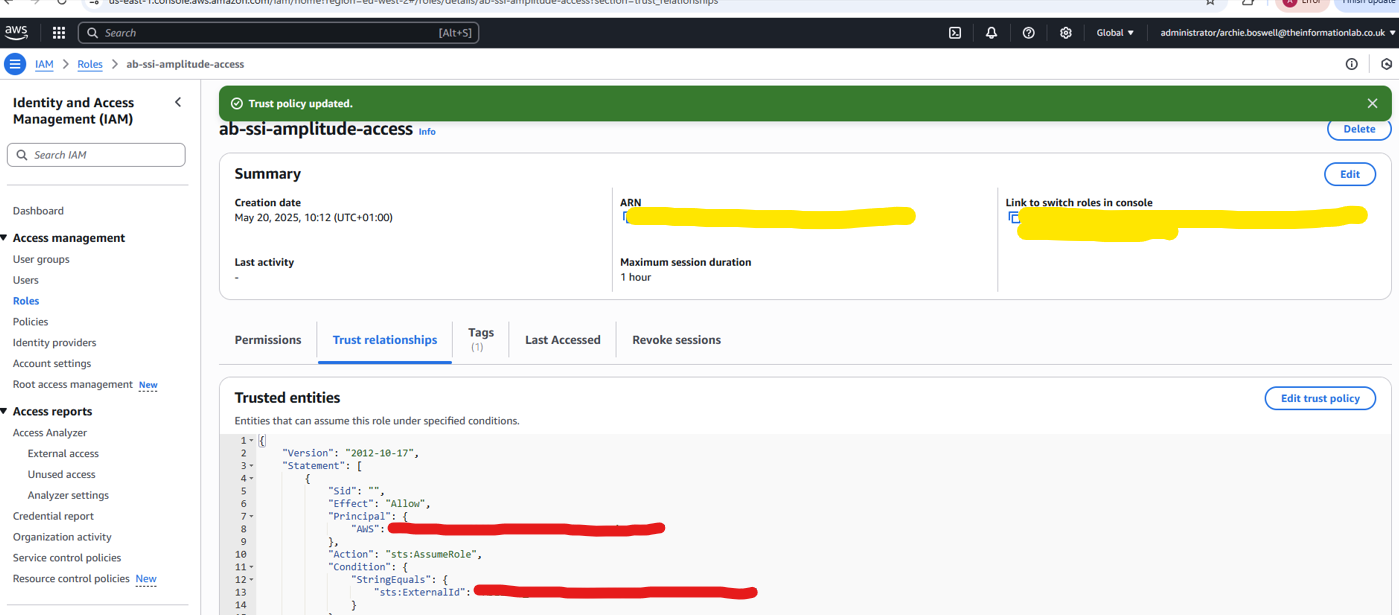Collapse the IAM sidebar with the chevron
The width and height of the screenshot is (1399, 615).
pyautogui.click(x=178, y=102)
